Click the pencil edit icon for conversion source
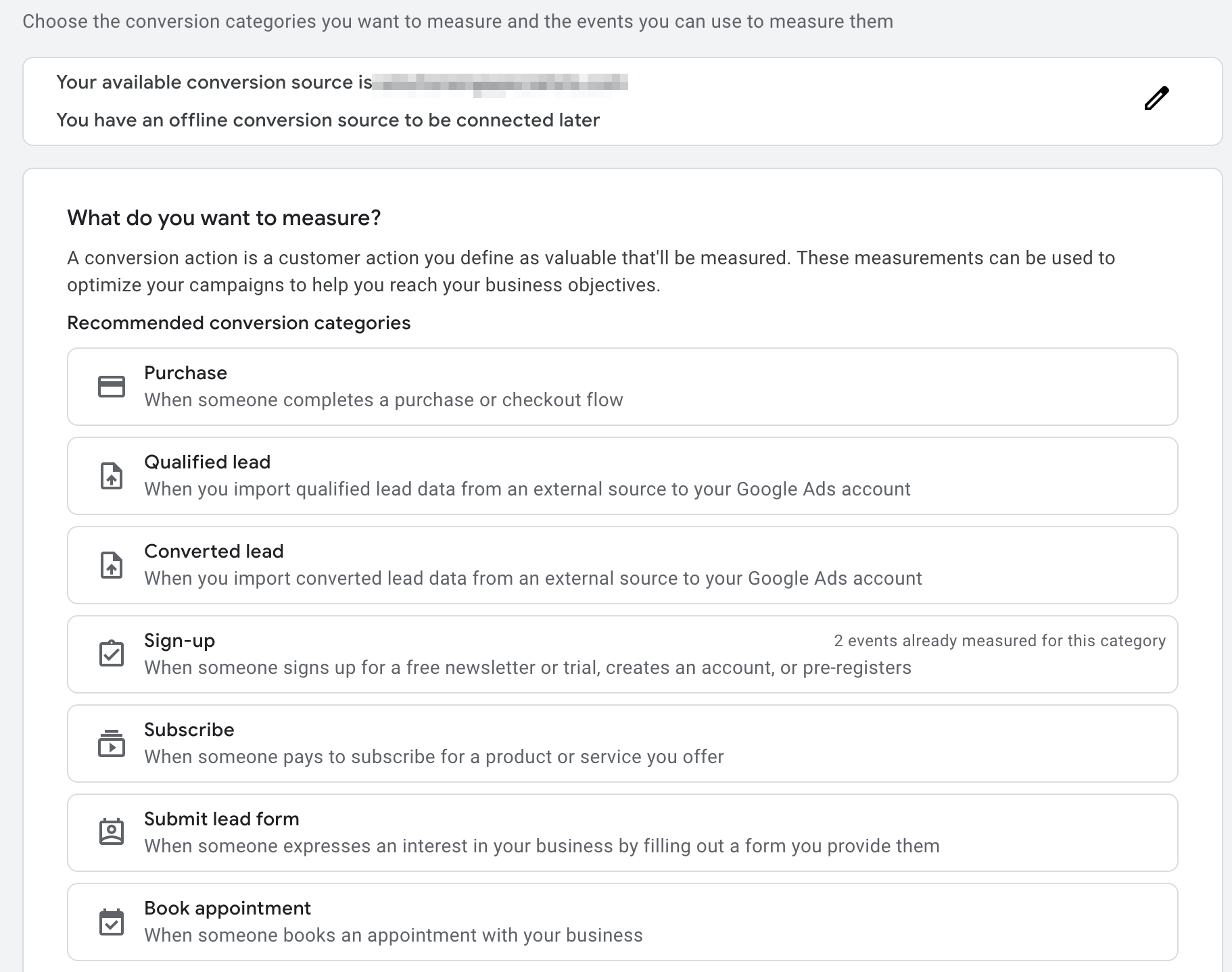Viewport: 1232px width, 972px height. click(1156, 99)
